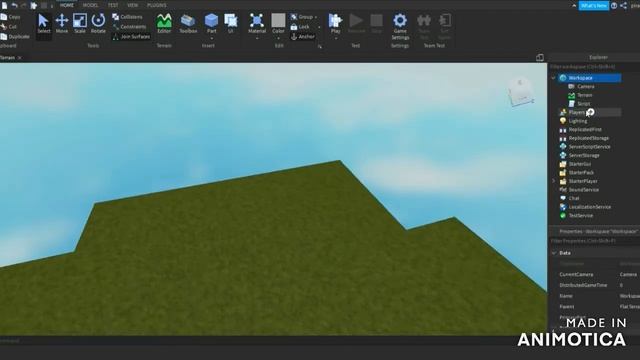The image size is (640, 360).
Task: Toggle the Join Surfaces option
Action: click(131, 37)
